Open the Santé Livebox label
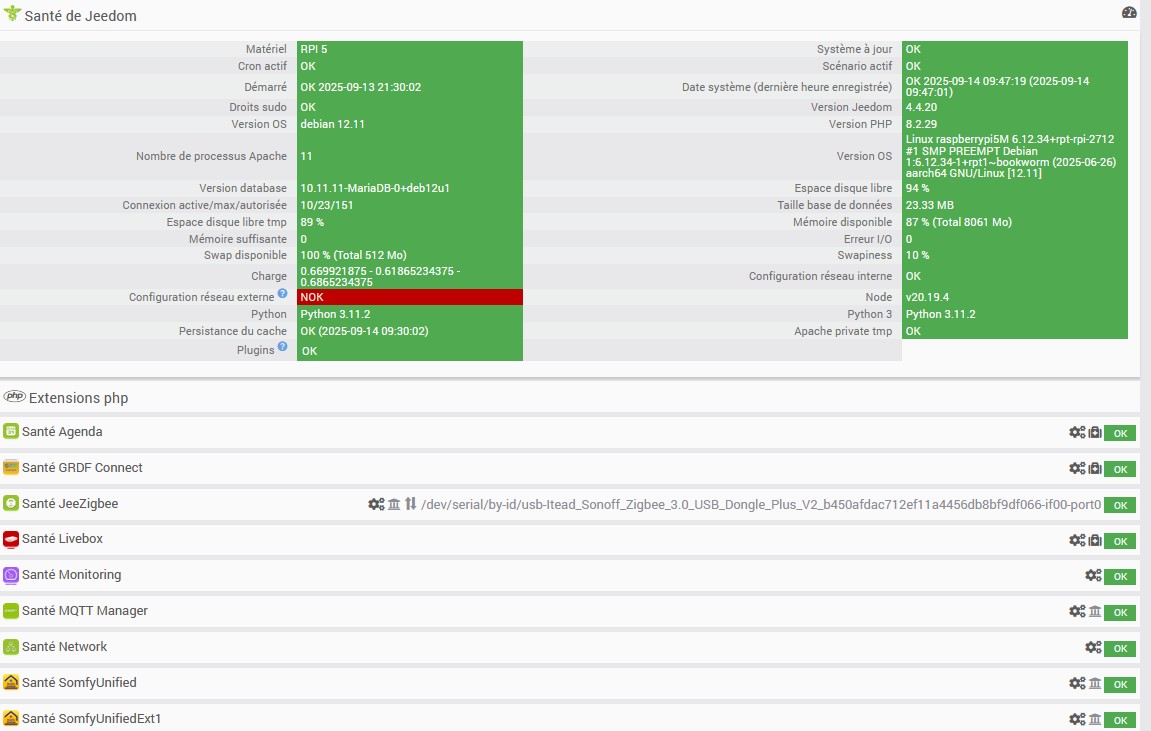 62,539
